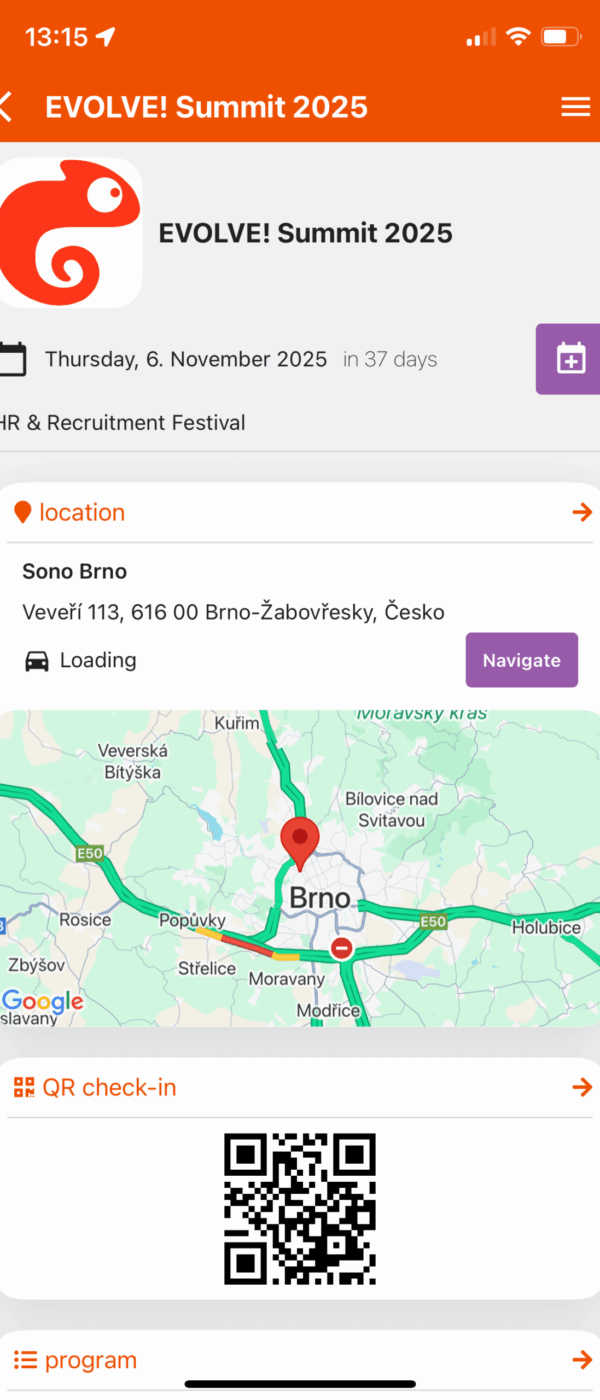Open the program section header
This screenshot has width=600, height=1400.
[91, 1360]
